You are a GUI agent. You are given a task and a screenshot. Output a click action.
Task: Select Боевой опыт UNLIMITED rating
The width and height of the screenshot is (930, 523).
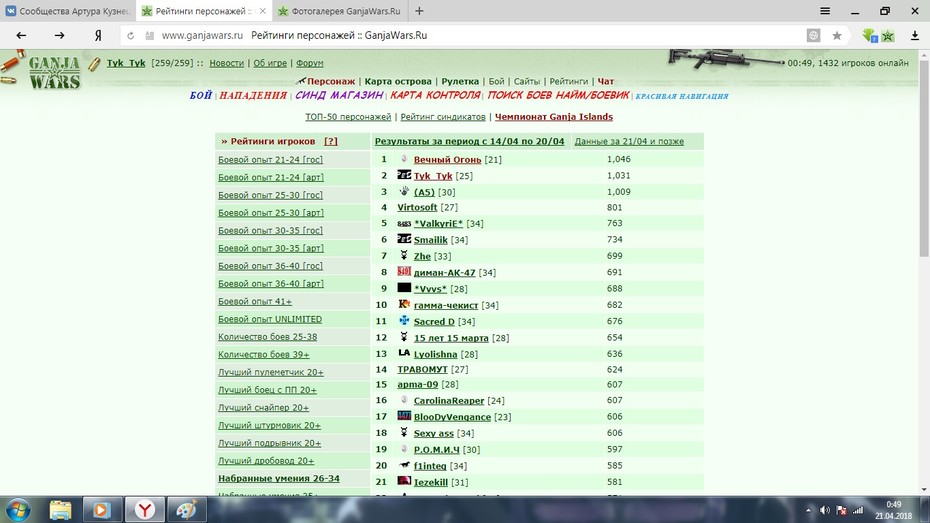[x=270, y=319]
